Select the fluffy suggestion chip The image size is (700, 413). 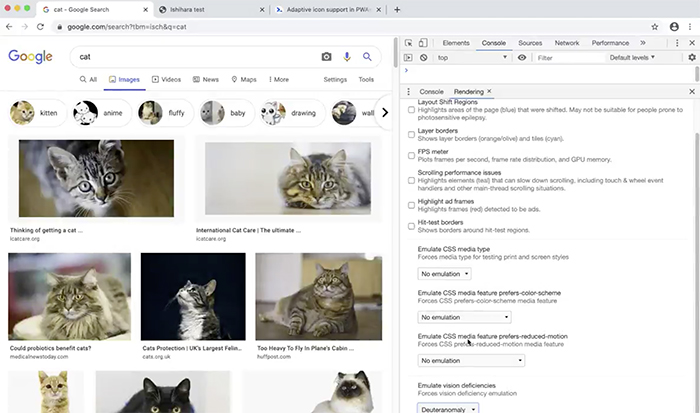(165, 113)
